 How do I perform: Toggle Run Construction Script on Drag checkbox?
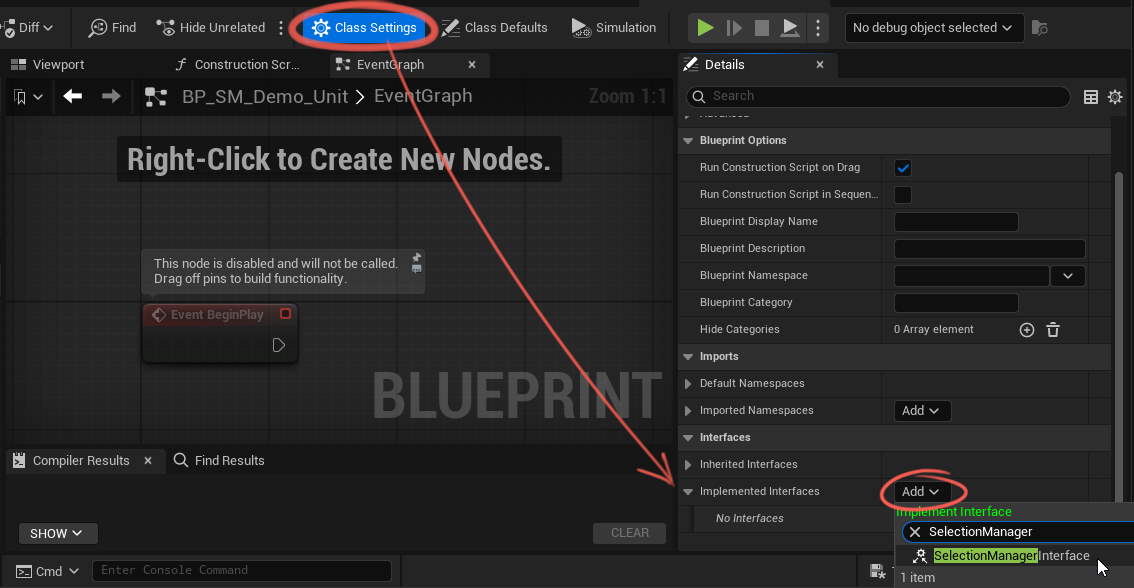903,168
